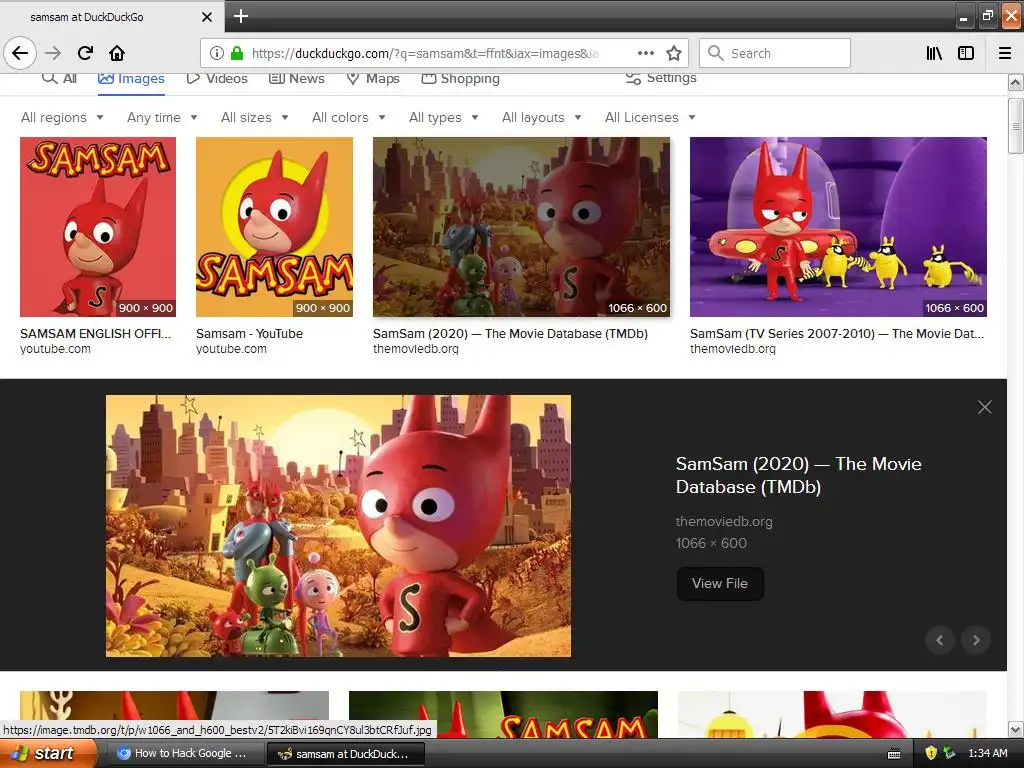Go back with the browser back arrow
Viewport: 1024px width, 768px height.
pos(20,53)
